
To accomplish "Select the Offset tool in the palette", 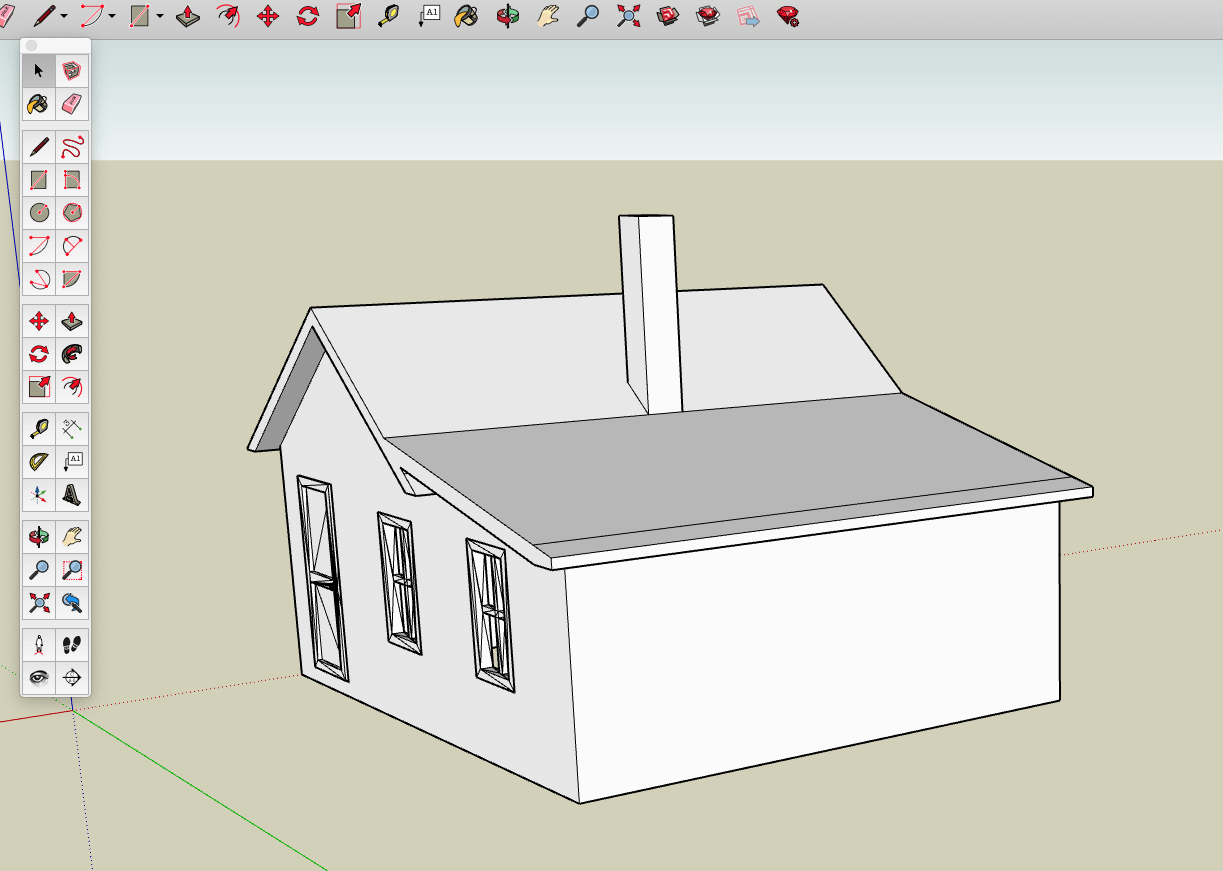I will 72,386.
